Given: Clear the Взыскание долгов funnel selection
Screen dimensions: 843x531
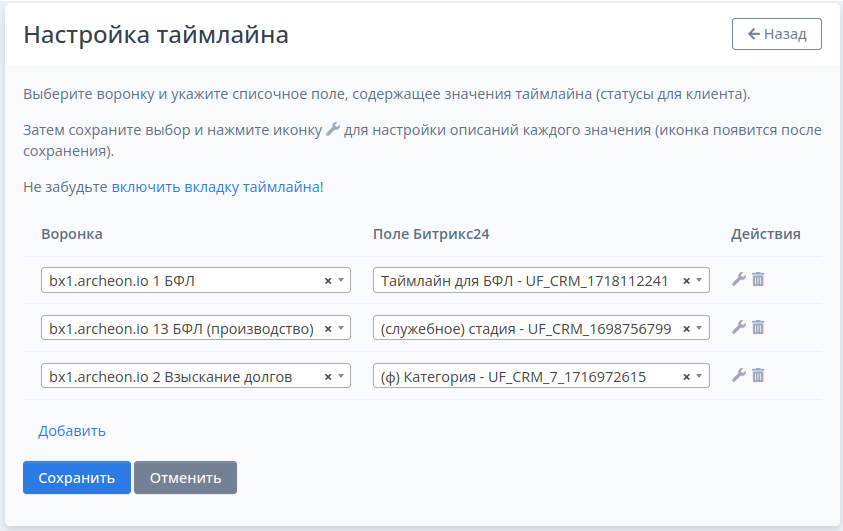Looking at the screenshot, I should [328, 377].
